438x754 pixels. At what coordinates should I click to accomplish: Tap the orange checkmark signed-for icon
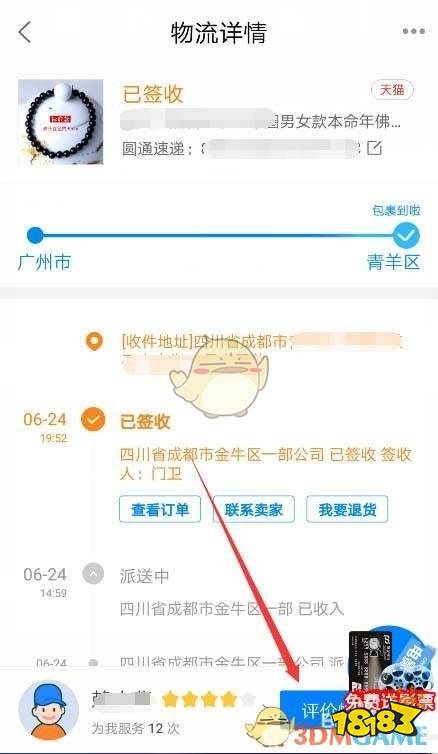(x=93, y=419)
